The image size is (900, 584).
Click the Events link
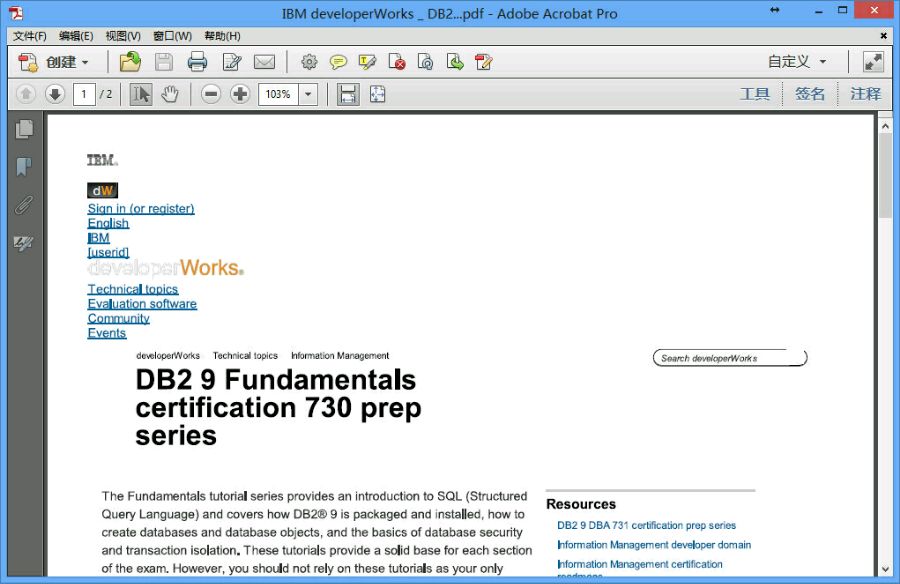[107, 333]
